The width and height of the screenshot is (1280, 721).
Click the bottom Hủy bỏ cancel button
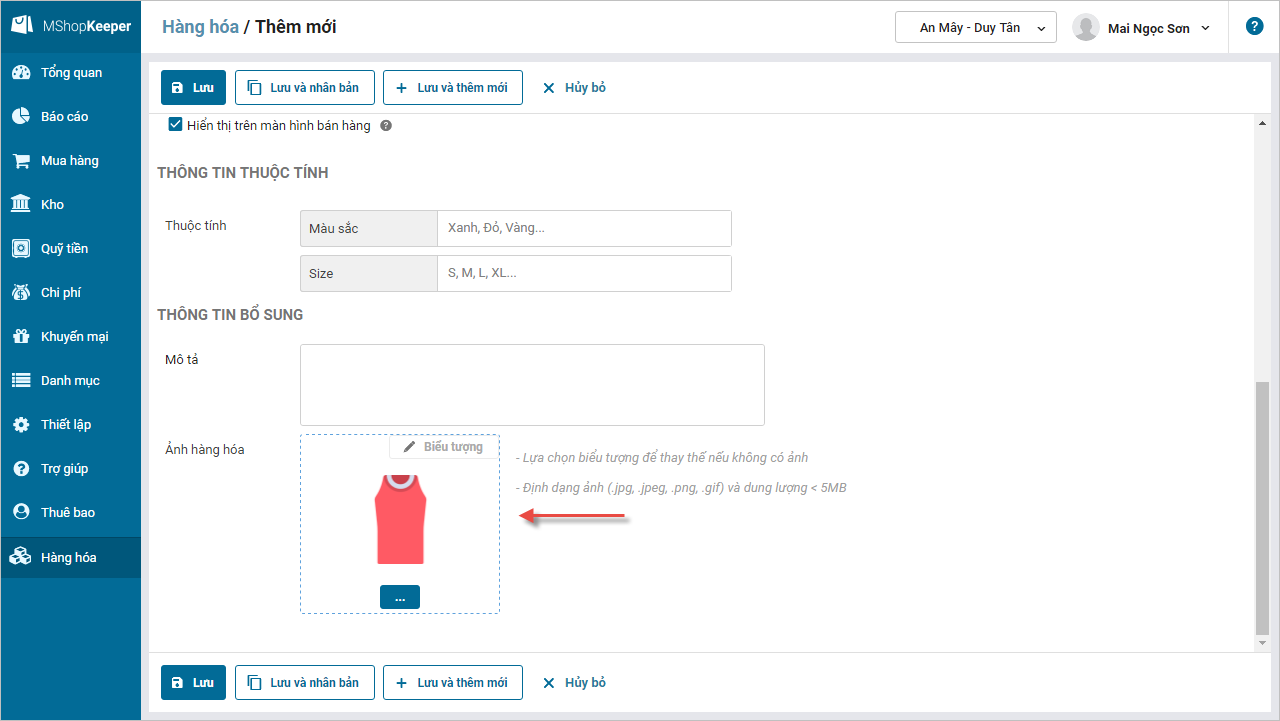pyautogui.click(x=574, y=683)
